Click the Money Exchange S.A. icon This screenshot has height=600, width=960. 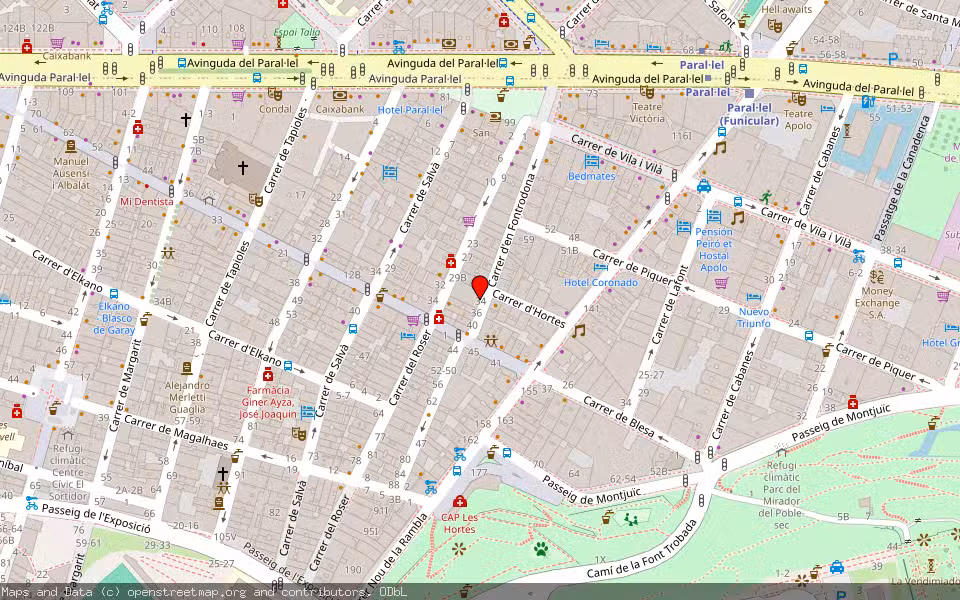[877, 276]
